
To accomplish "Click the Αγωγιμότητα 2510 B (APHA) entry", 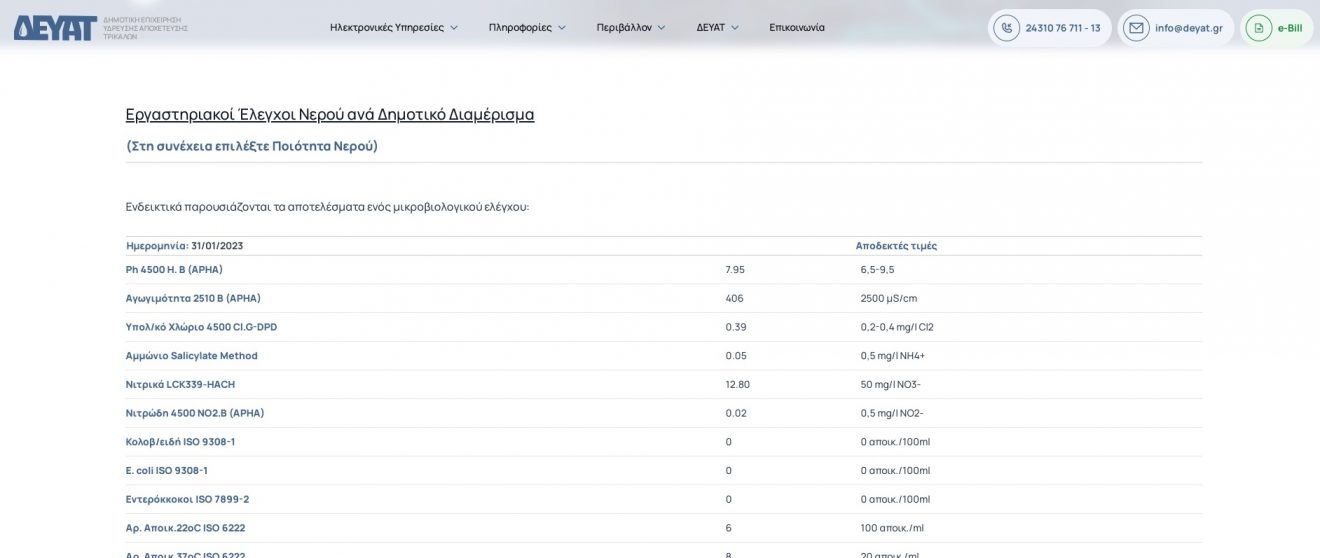I will pyautogui.click(x=193, y=298).
